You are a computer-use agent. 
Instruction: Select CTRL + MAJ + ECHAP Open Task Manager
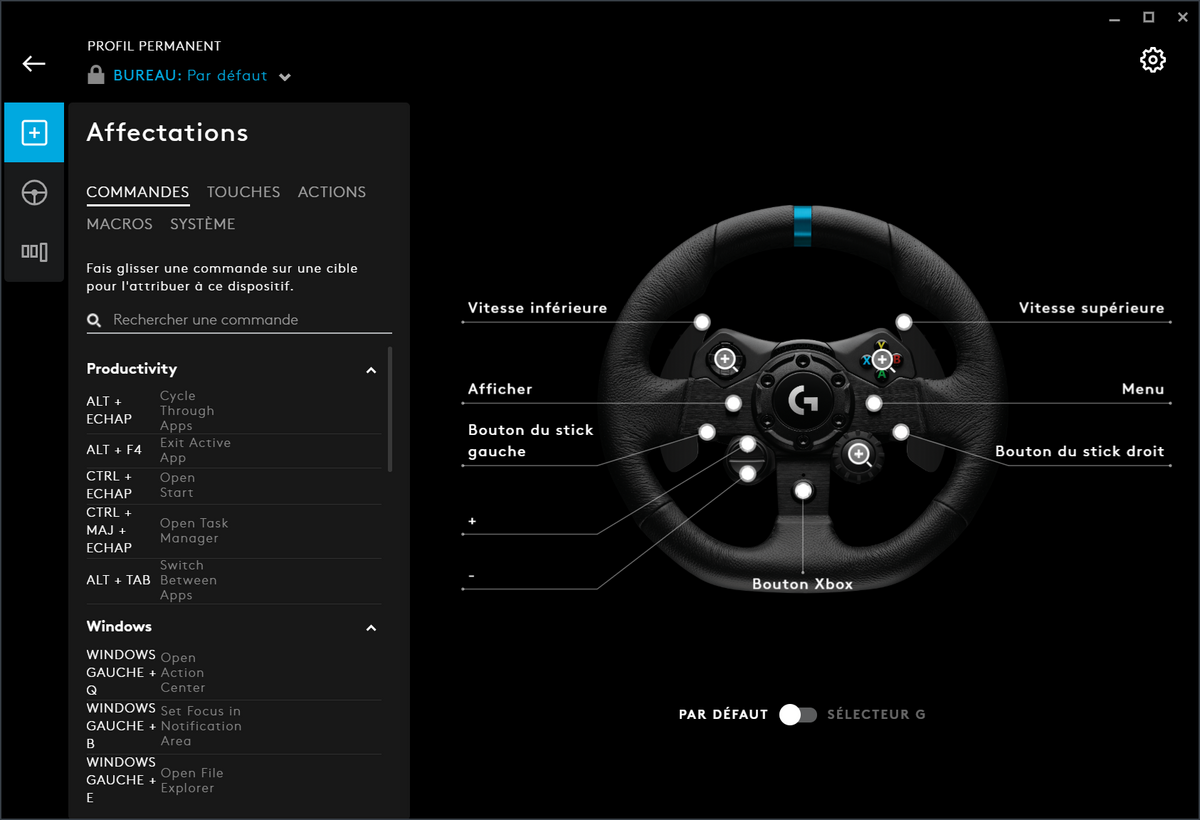tap(234, 530)
